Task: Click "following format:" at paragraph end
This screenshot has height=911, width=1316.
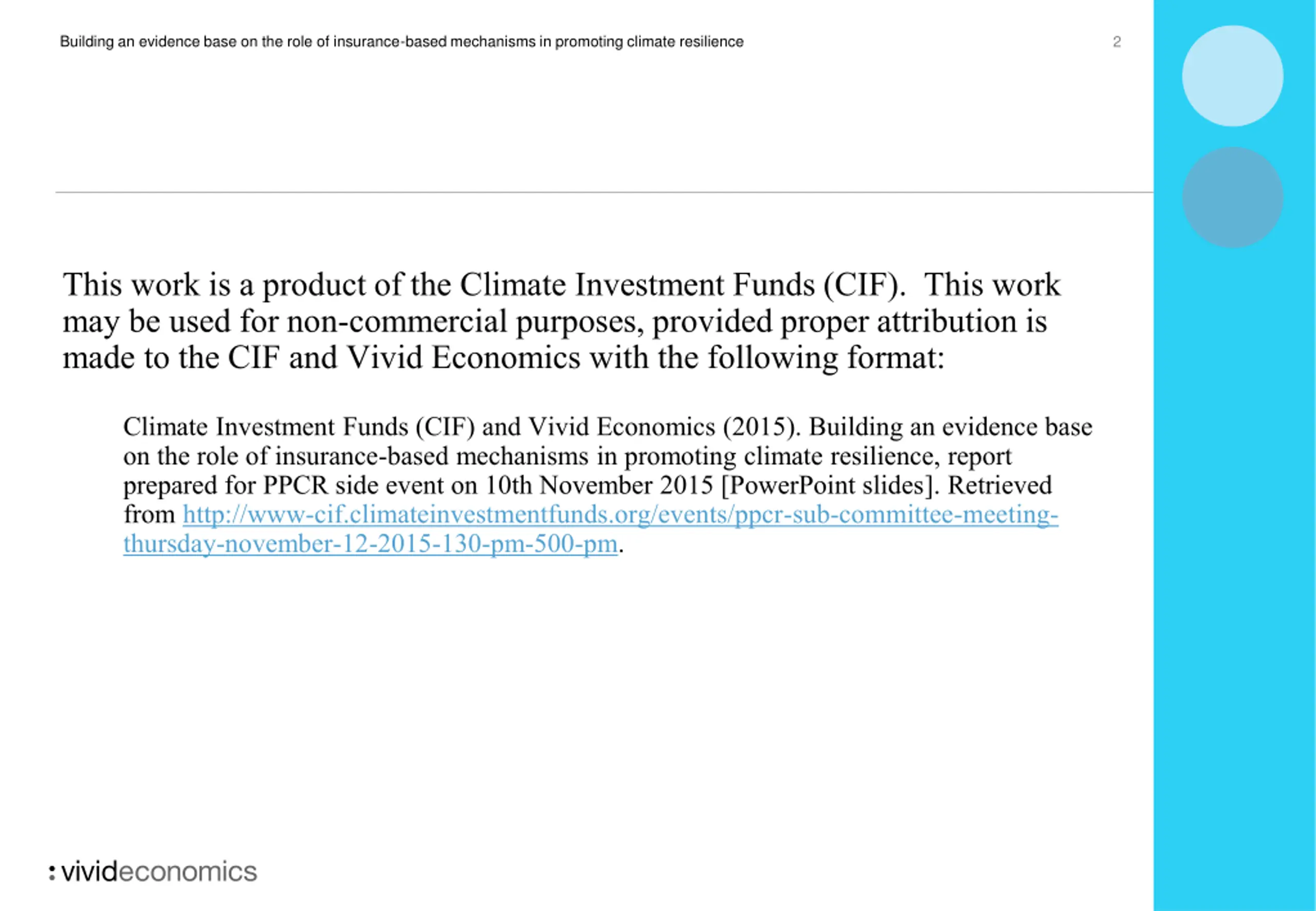Action: click(826, 358)
